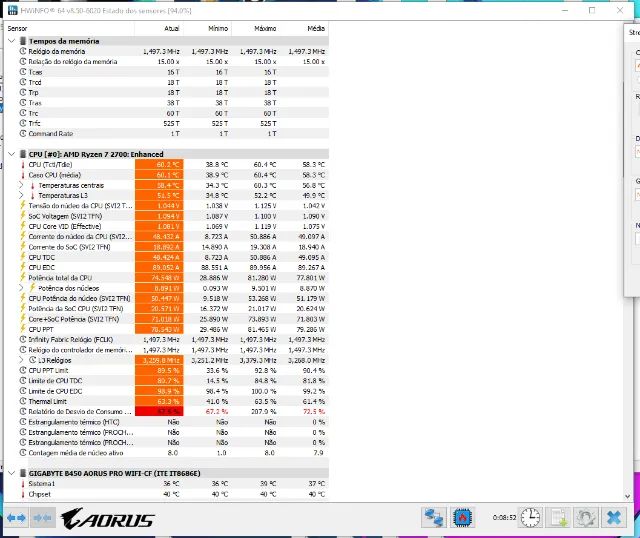The height and width of the screenshot is (538, 640).
Task: Click the Atual column header
Action: (x=159, y=29)
